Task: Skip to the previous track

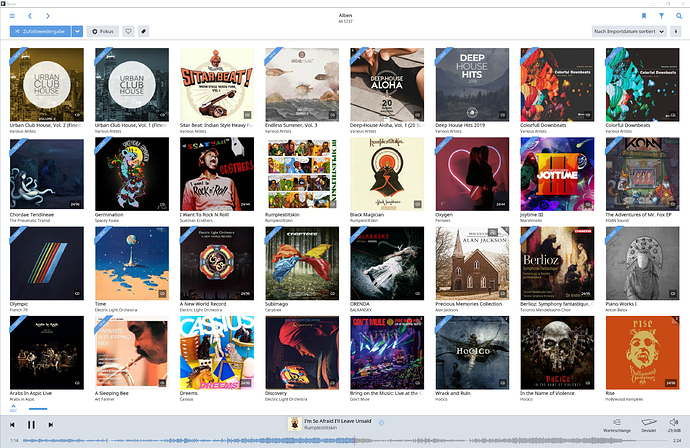Action: pos(12,425)
